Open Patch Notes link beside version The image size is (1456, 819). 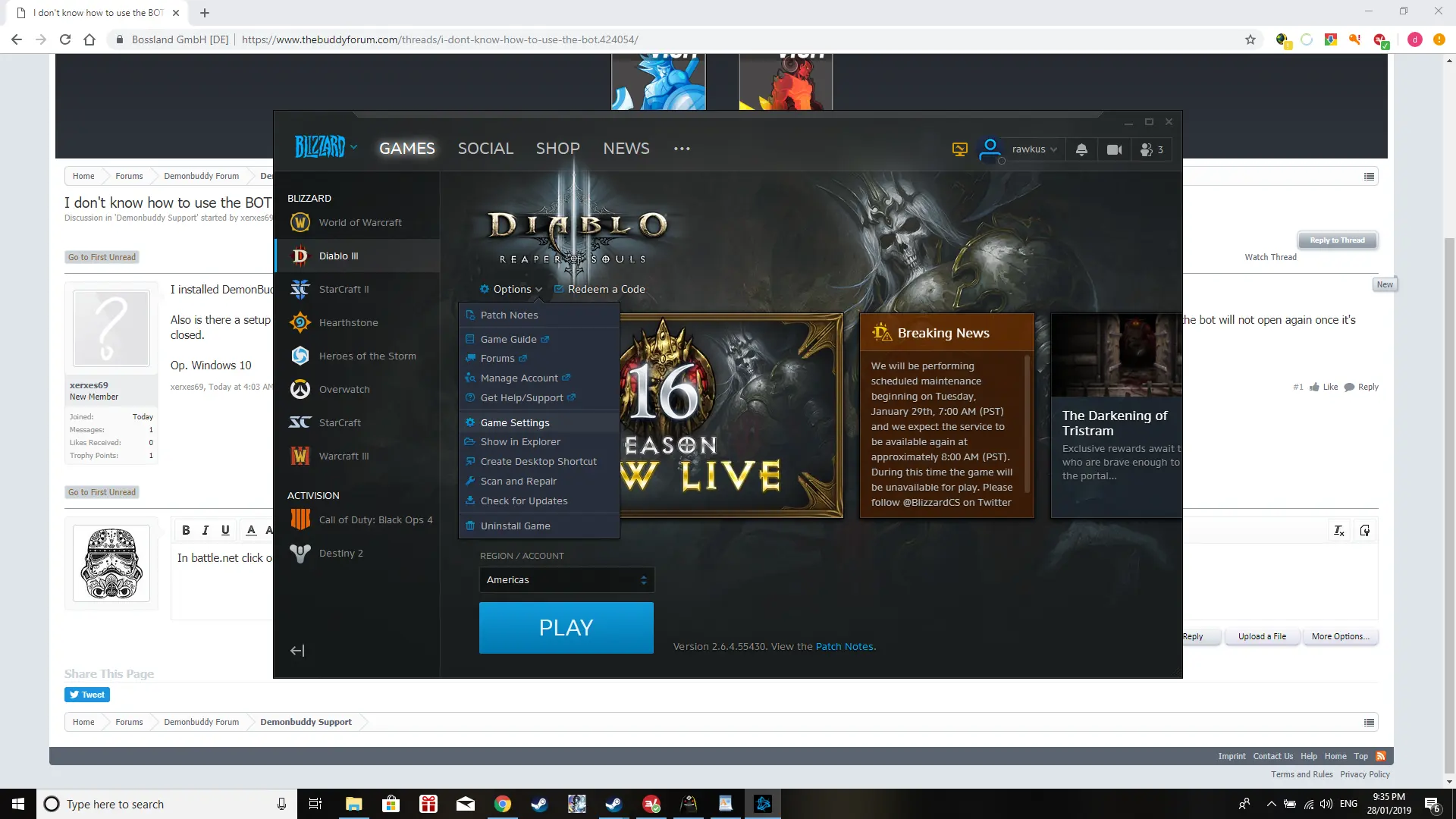point(845,647)
